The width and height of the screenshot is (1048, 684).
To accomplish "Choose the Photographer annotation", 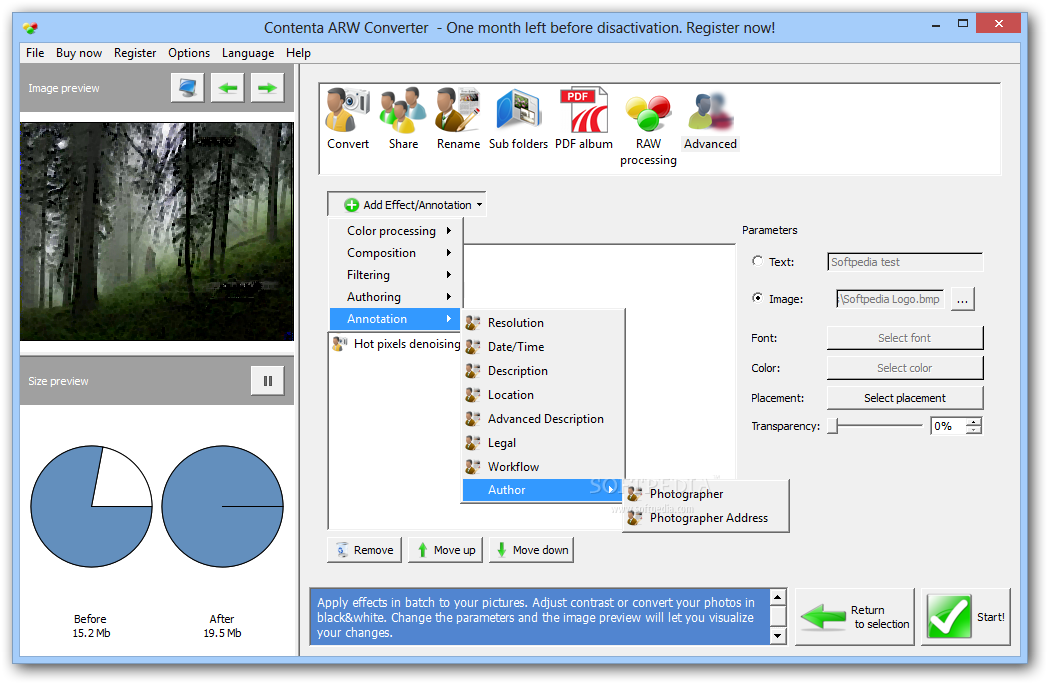I will pos(706,494).
